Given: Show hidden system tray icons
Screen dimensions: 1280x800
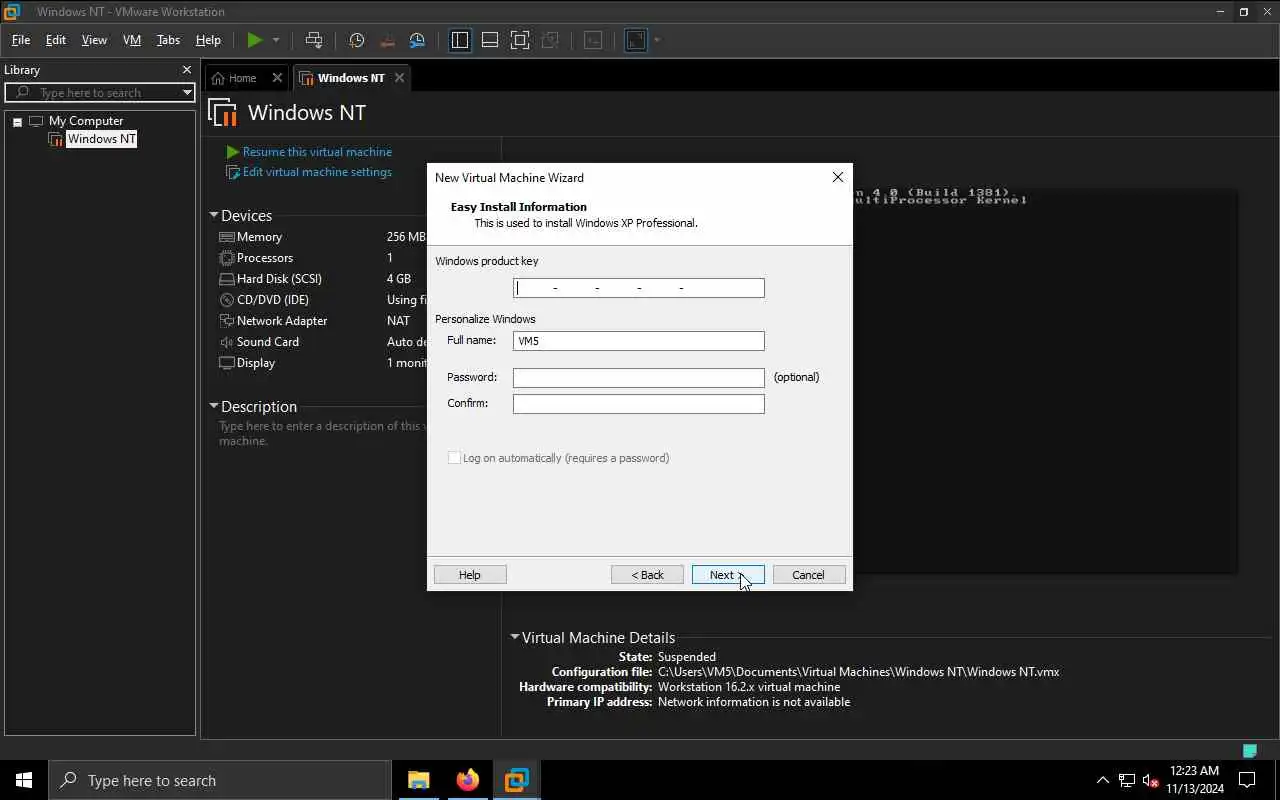Looking at the screenshot, I should click(1103, 780).
